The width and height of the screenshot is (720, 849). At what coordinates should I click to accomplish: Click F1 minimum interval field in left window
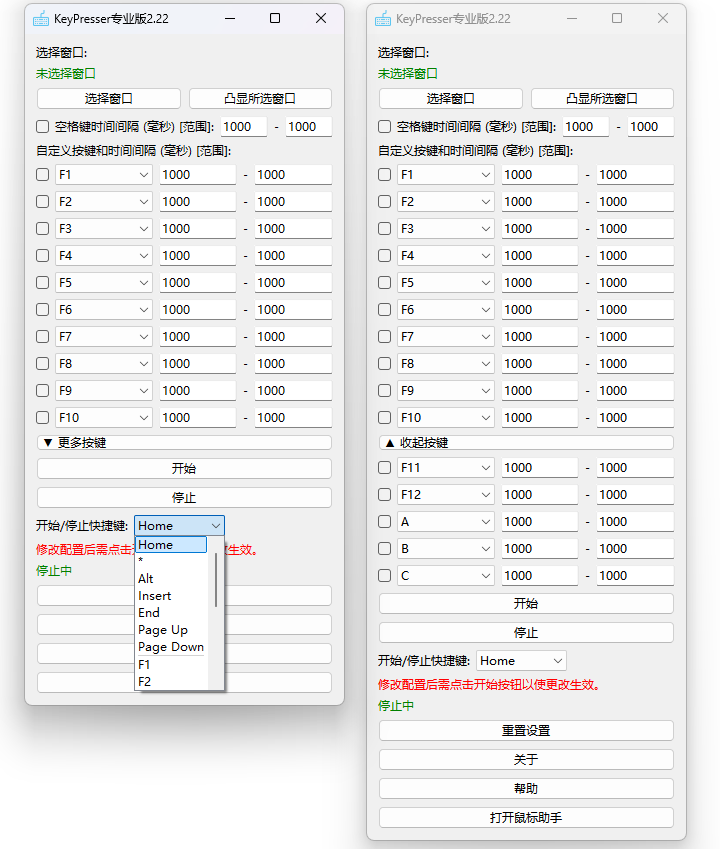(198, 175)
